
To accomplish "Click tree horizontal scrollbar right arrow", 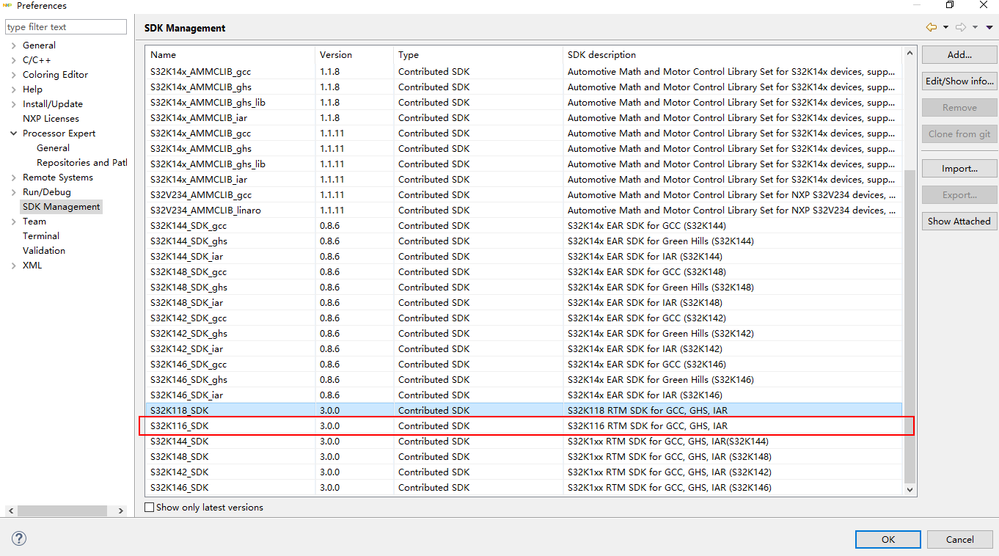I will click(121, 511).
